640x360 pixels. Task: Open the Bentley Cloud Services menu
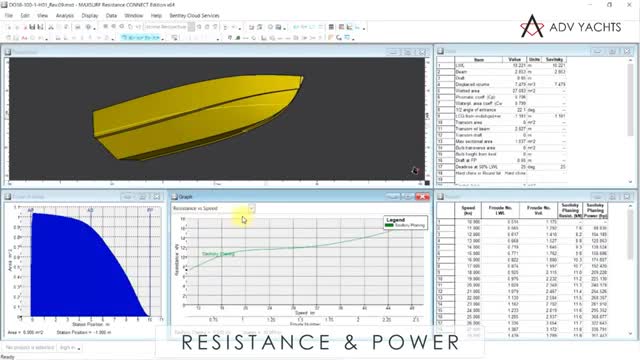(x=194, y=16)
